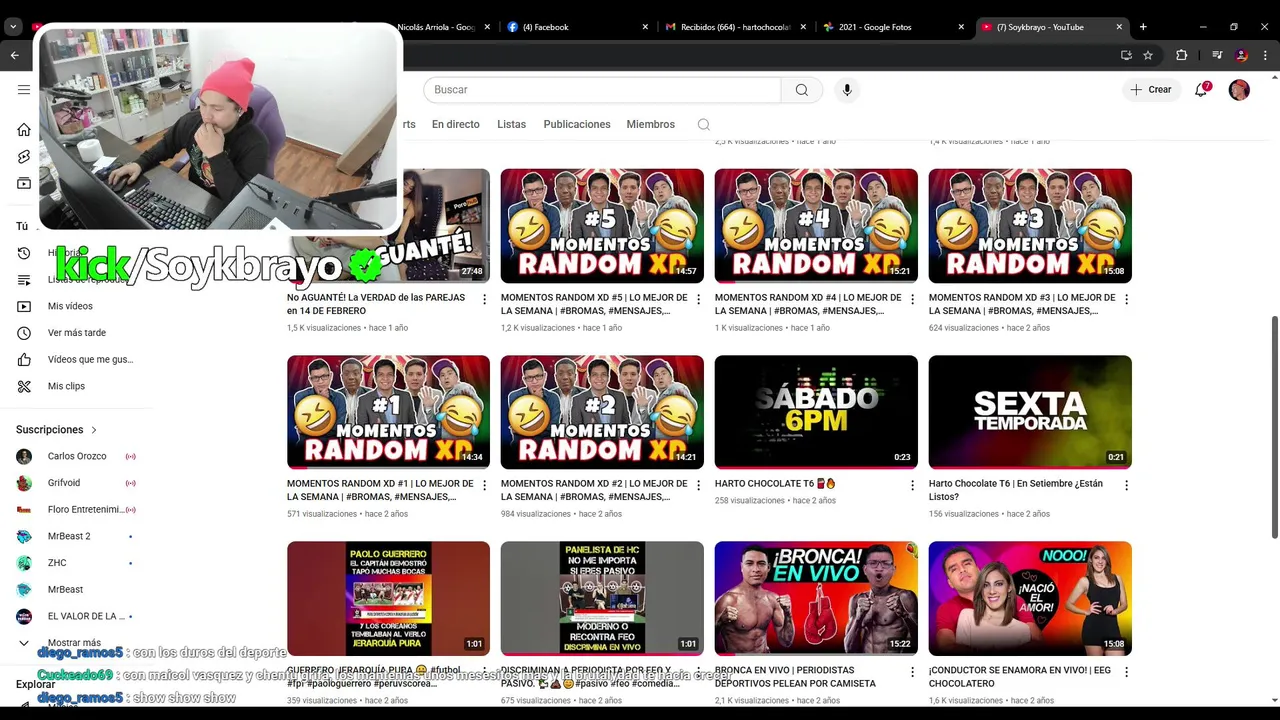
Task: Start voice search with the microphone icon
Action: 847,90
